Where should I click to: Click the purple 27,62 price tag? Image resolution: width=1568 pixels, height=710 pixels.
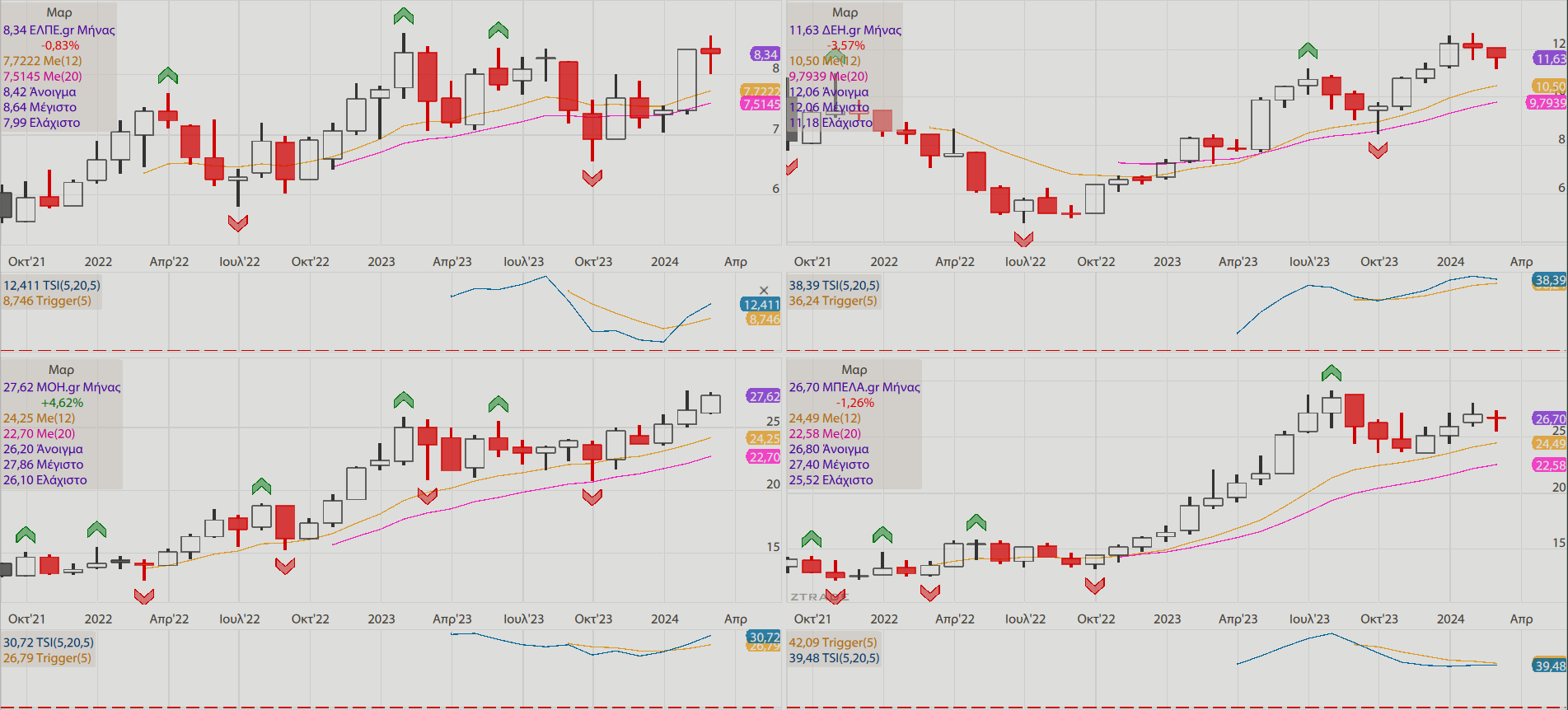click(x=763, y=396)
